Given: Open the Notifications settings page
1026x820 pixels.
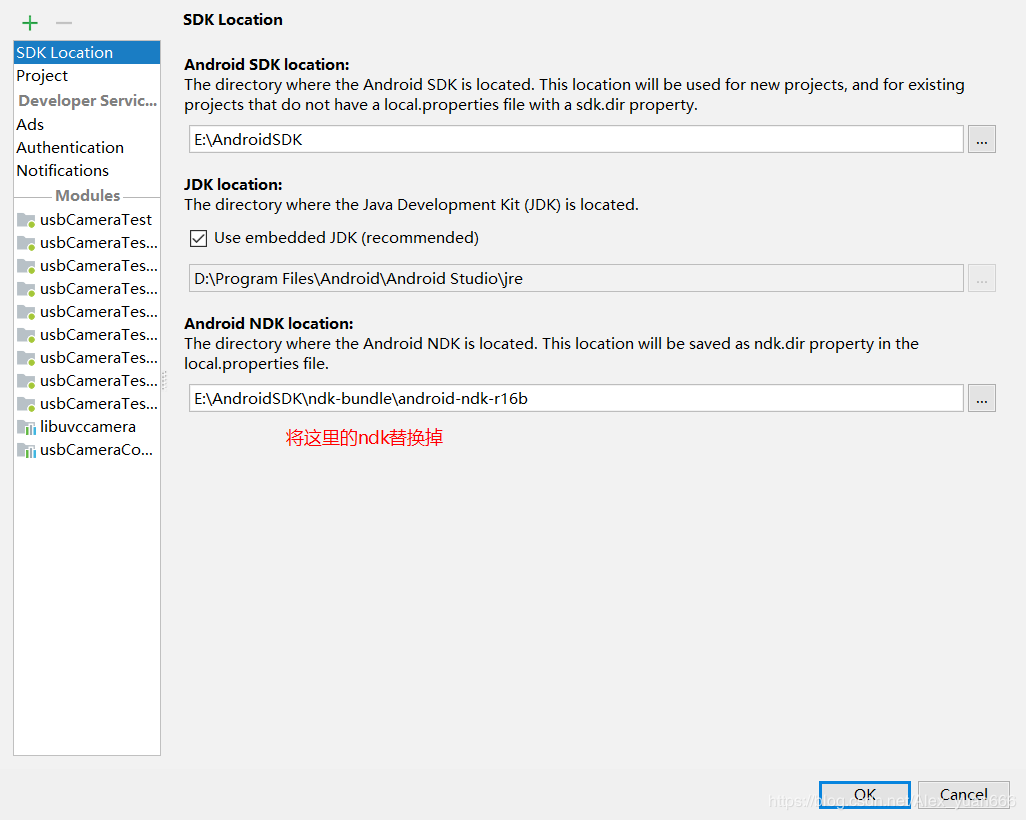Looking at the screenshot, I should coord(62,170).
